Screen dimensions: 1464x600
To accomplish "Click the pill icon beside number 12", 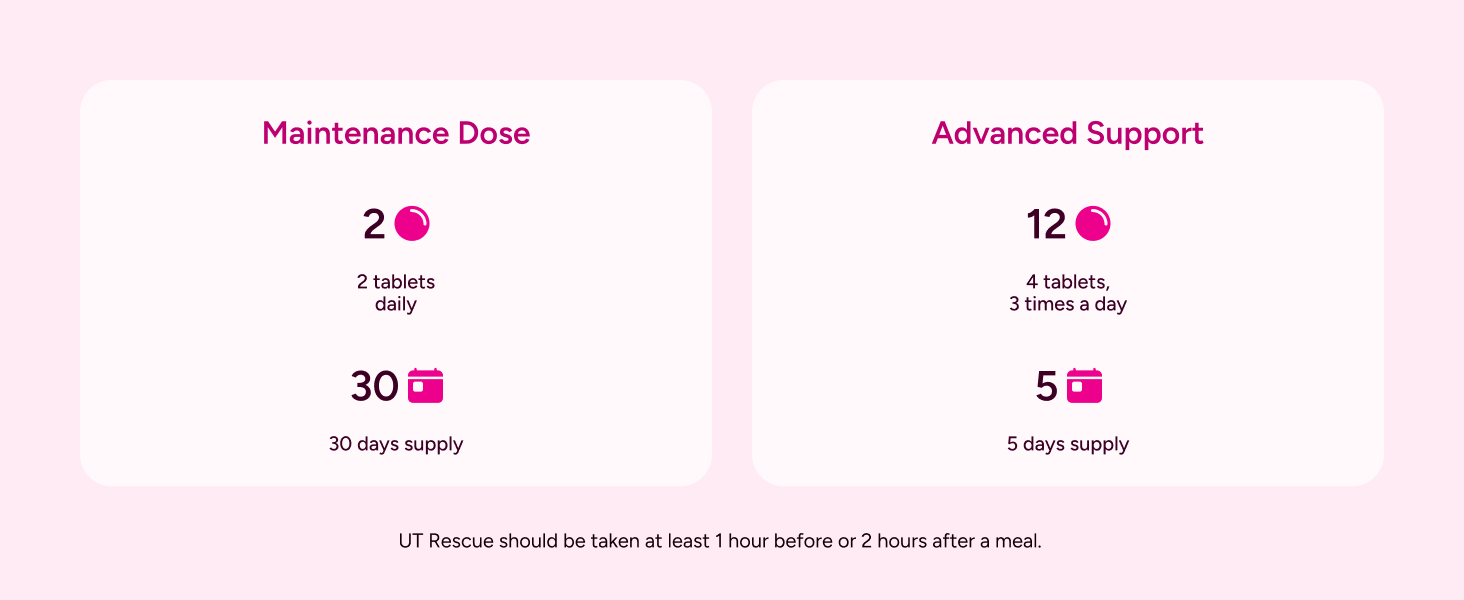I will click(1092, 223).
